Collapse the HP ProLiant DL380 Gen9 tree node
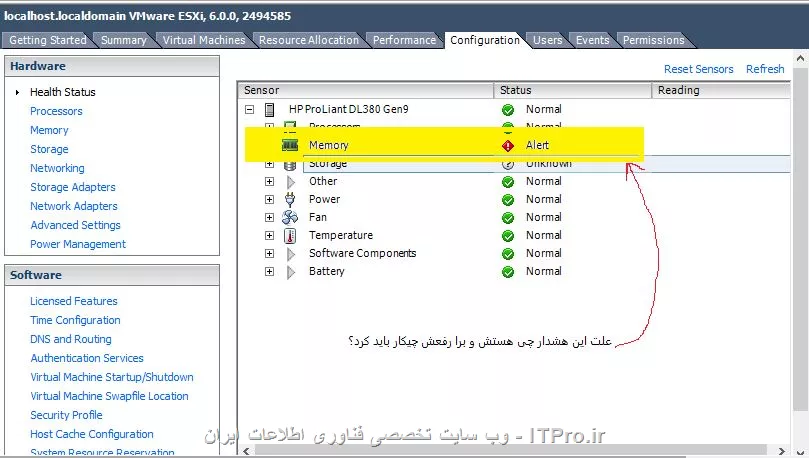The width and height of the screenshot is (809, 458). click(250, 109)
